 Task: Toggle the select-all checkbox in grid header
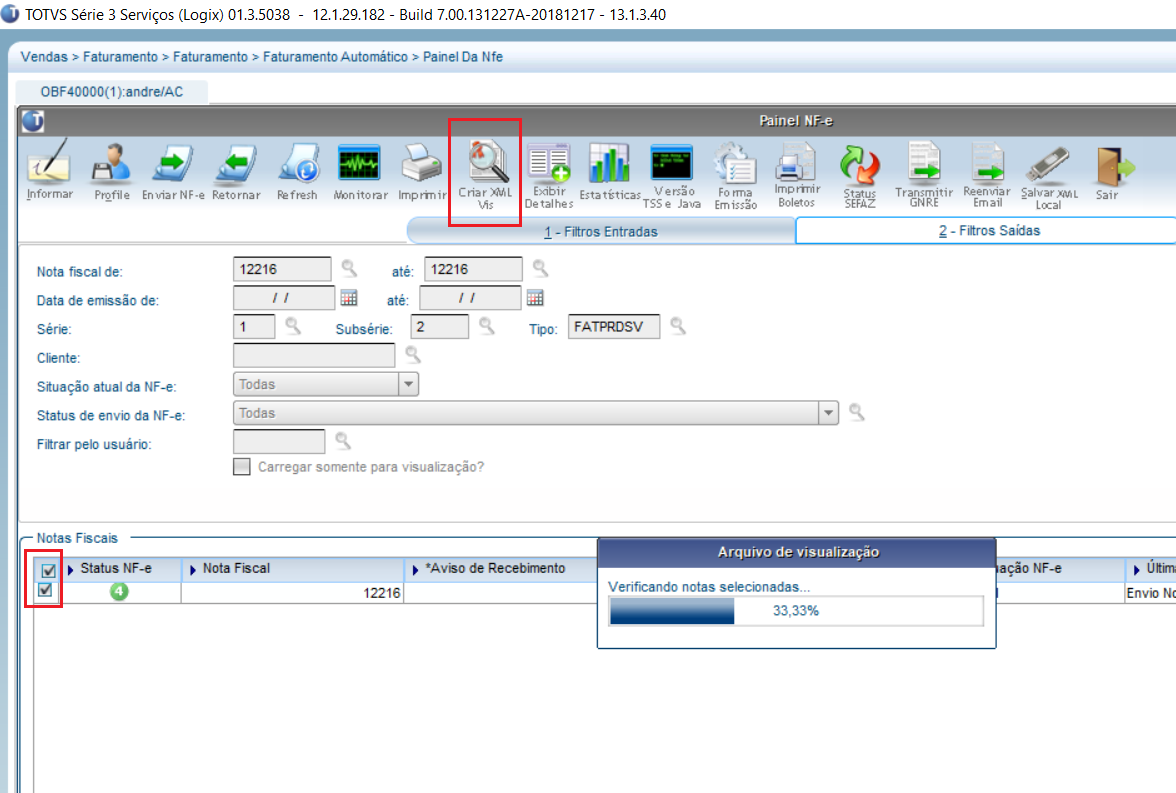[x=48, y=570]
